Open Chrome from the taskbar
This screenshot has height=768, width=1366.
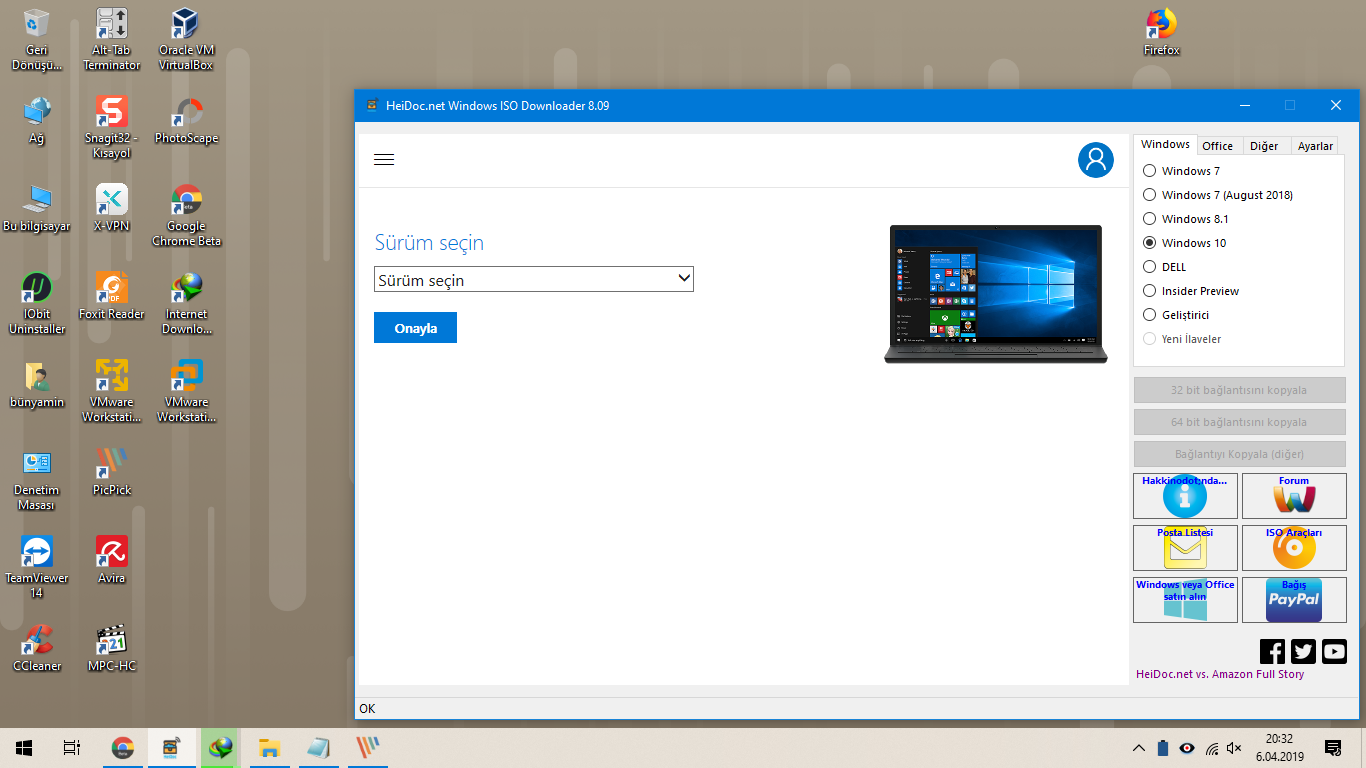[x=123, y=748]
